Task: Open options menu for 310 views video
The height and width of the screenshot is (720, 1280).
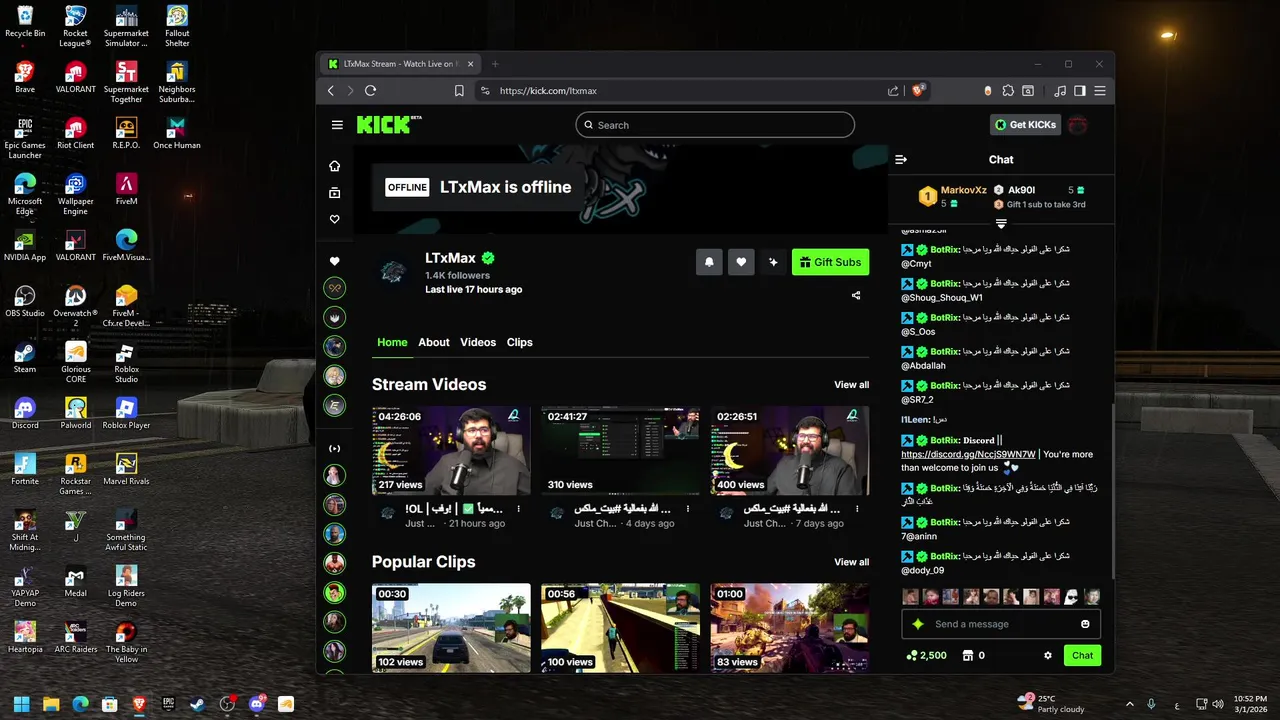Action: [x=688, y=509]
